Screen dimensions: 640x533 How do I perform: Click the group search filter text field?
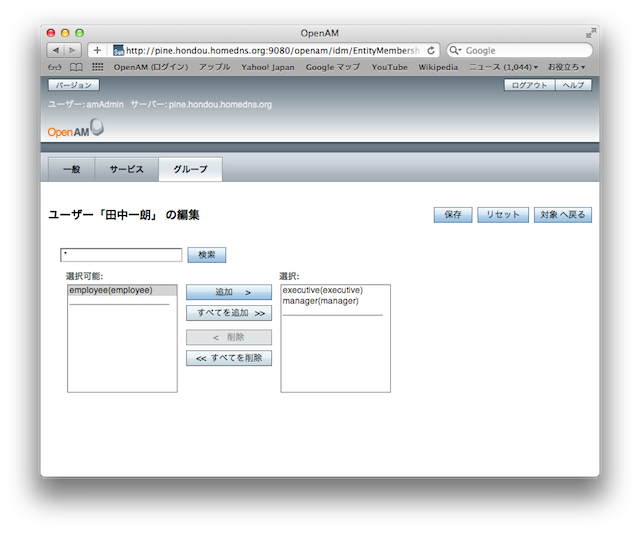121,255
